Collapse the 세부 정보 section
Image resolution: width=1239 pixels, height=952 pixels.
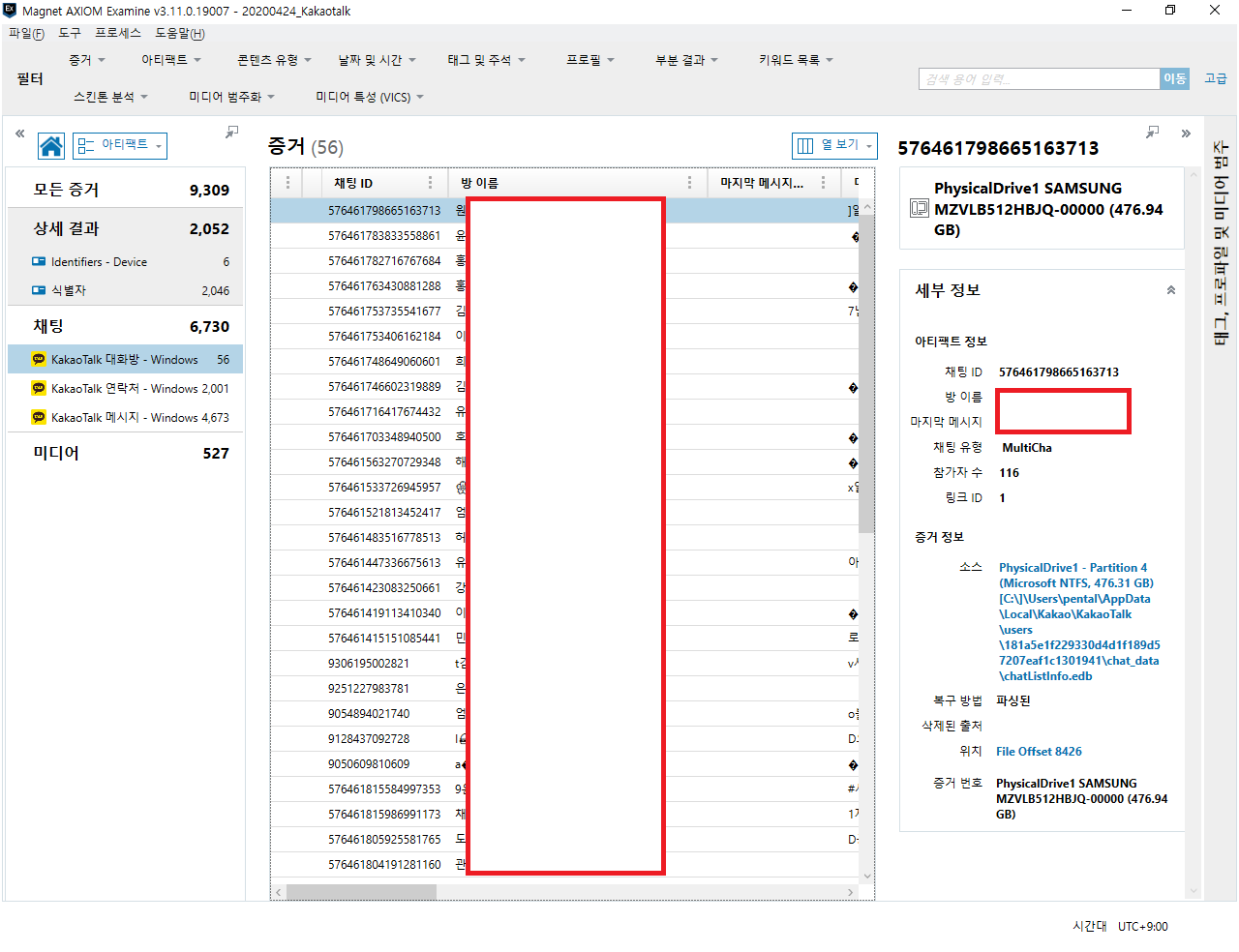pyautogui.click(x=1171, y=290)
